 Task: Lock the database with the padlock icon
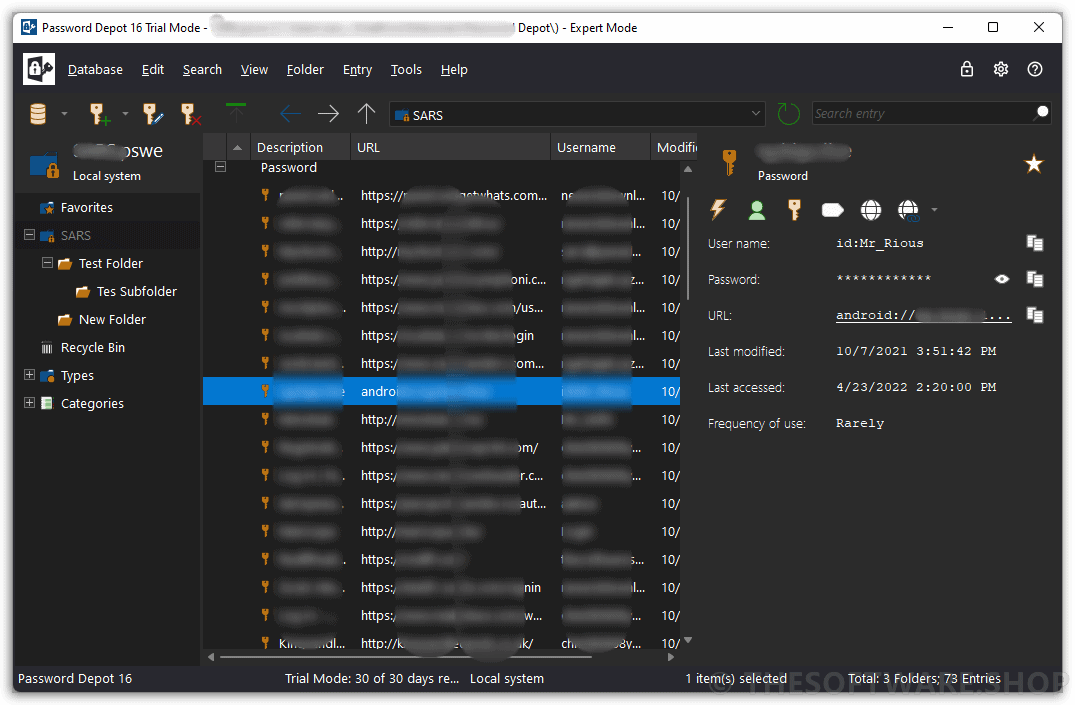pyautogui.click(x=967, y=69)
